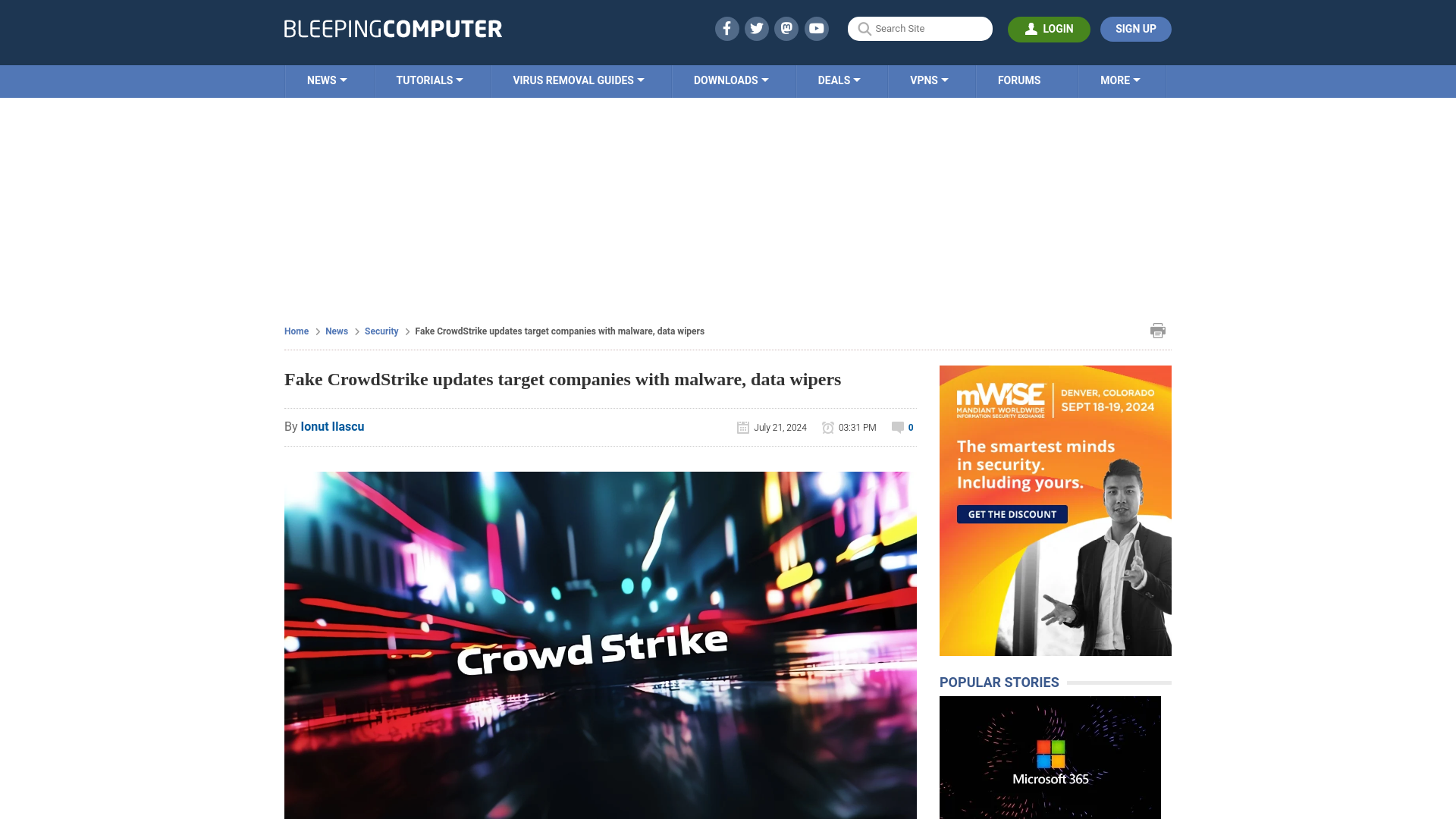1456x819 pixels.
Task: Open VIRUS REMOVAL GUIDES dropdown
Action: 579,80
